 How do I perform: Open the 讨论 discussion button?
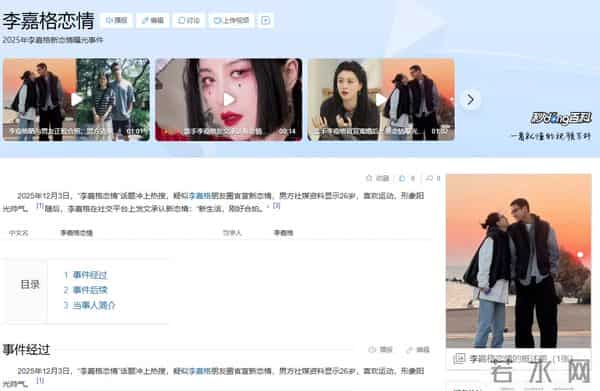189,20
